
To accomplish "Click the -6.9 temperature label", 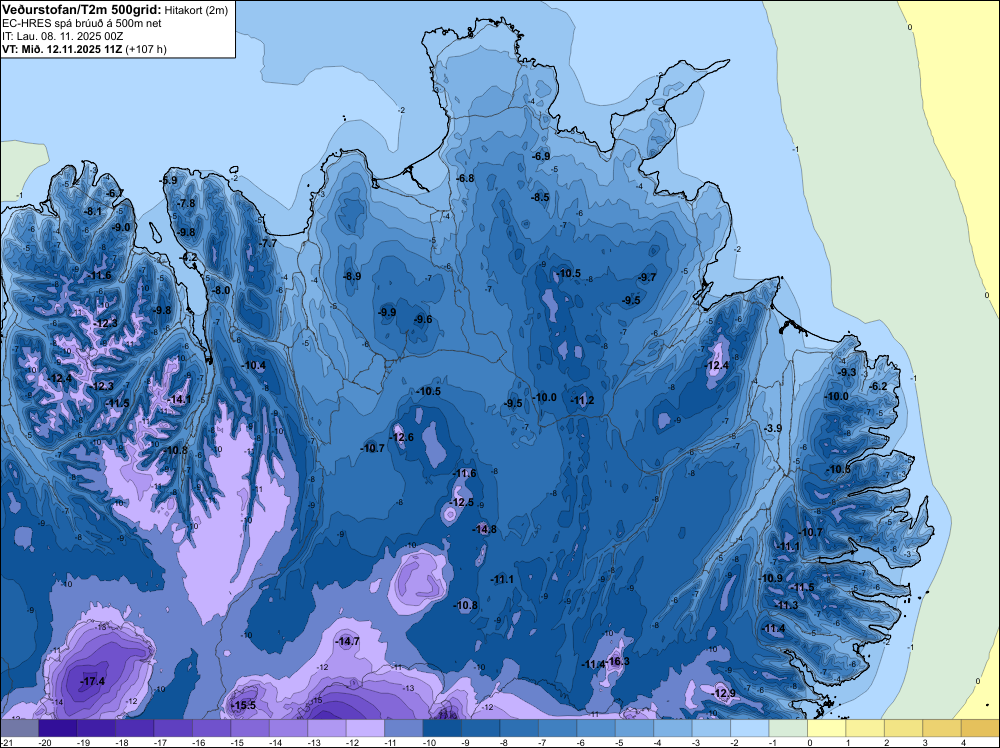I will tap(541, 156).
